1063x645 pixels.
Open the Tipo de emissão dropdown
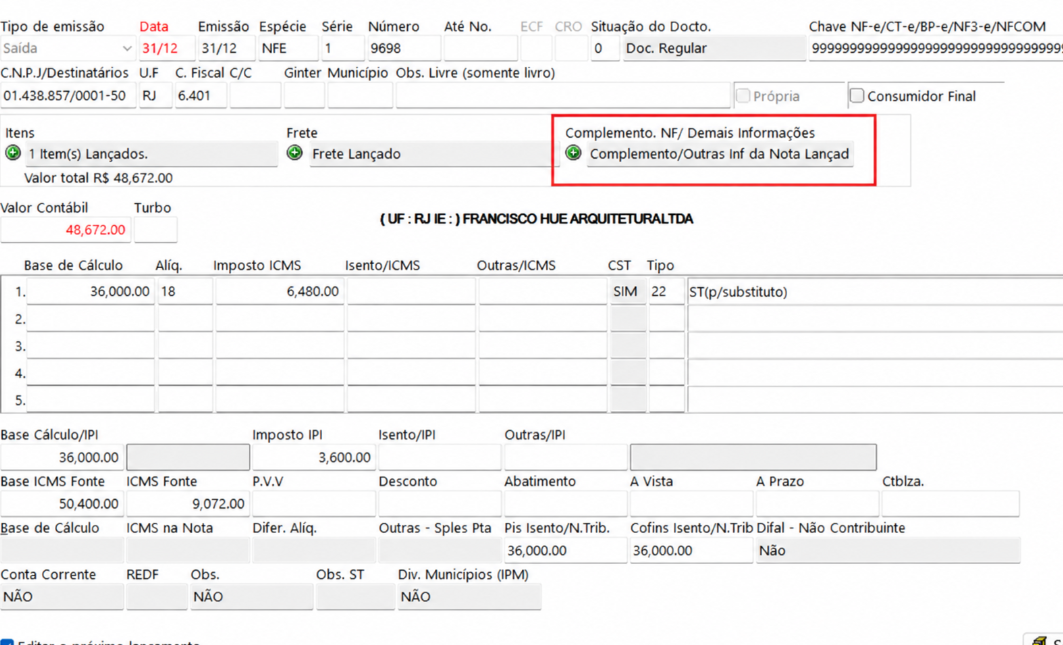point(67,49)
